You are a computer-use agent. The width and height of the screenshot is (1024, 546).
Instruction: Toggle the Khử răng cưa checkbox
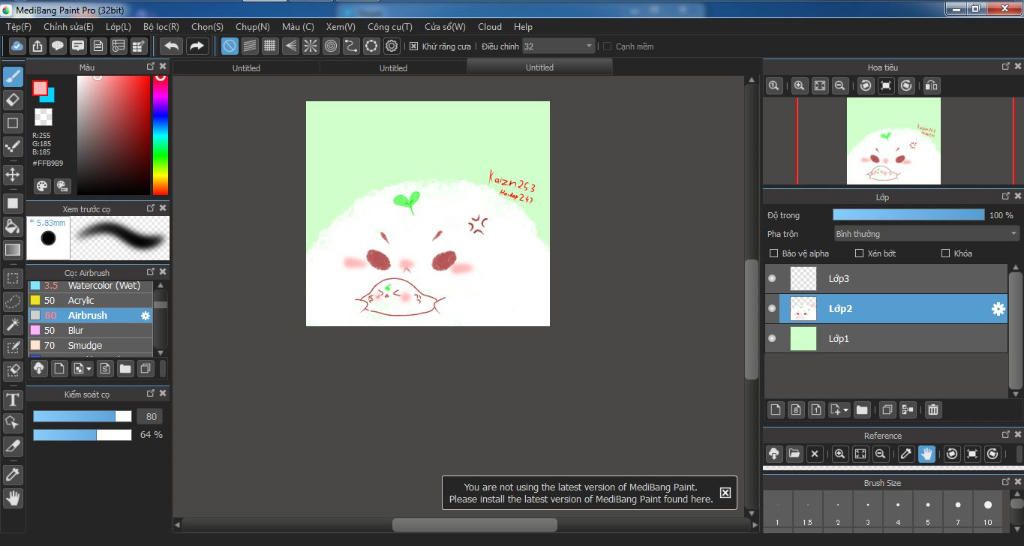(413, 46)
